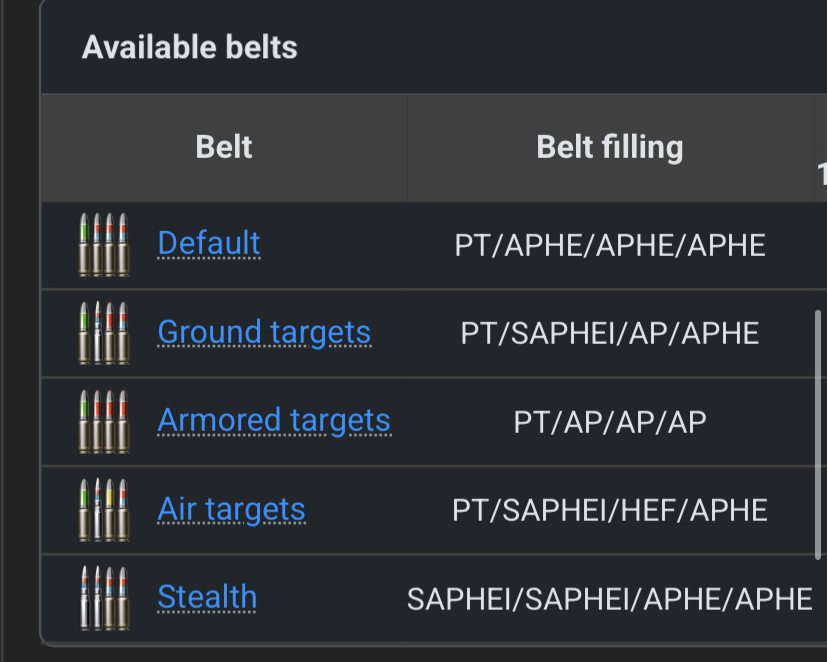The width and height of the screenshot is (828, 662).
Task: Select the Stealth belt bullets icon
Action: (x=104, y=598)
